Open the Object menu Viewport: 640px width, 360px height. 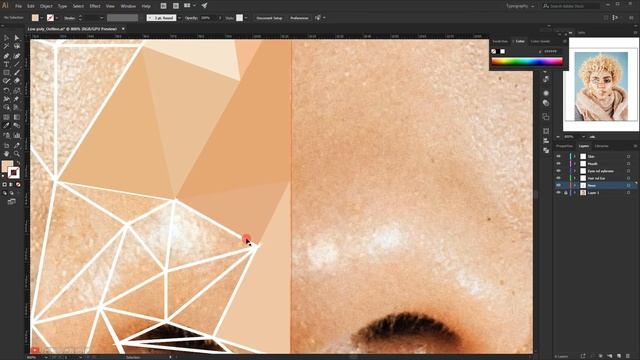click(46, 6)
